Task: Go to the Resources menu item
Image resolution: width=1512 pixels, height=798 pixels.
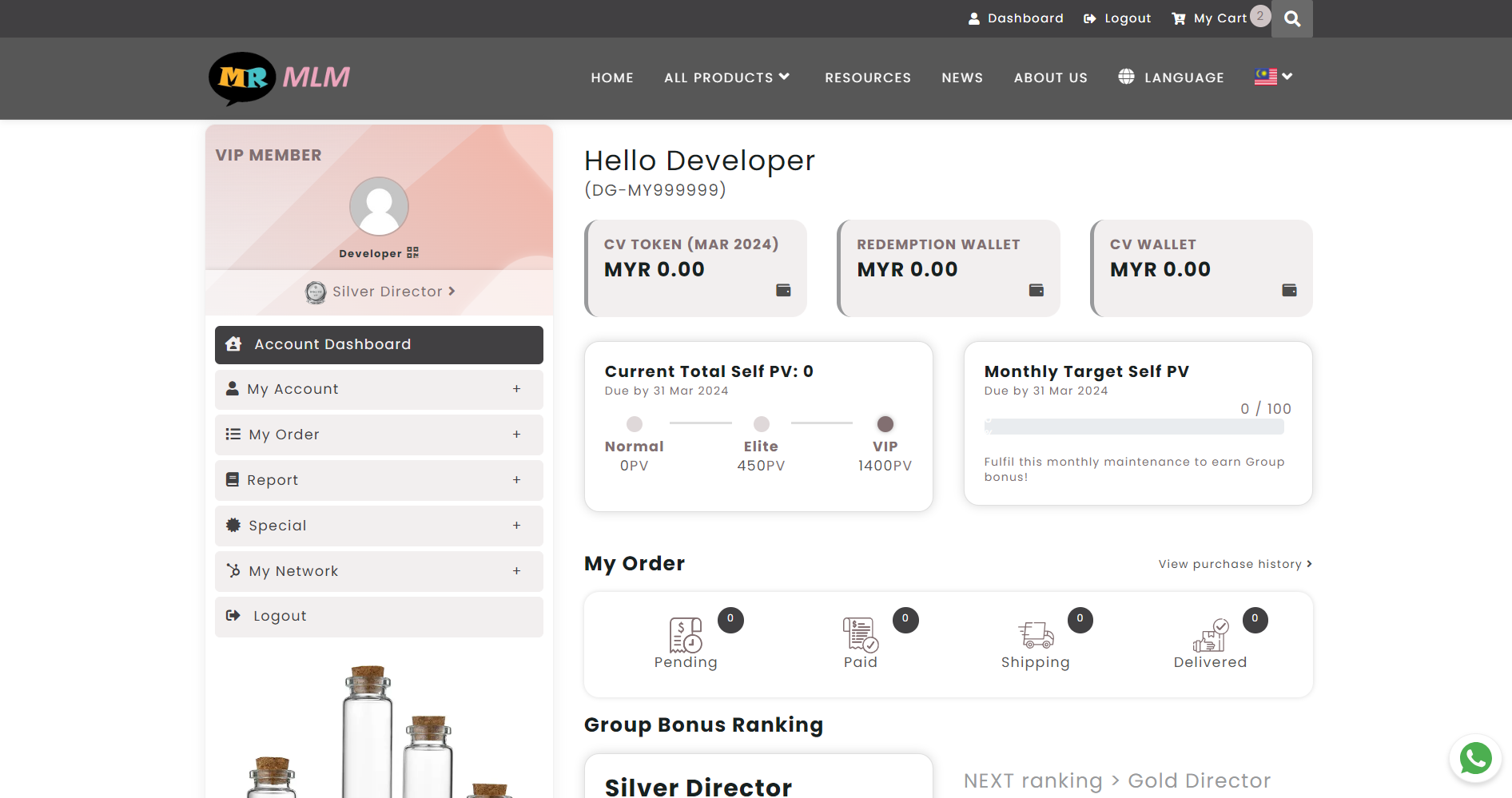Action: tap(867, 77)
